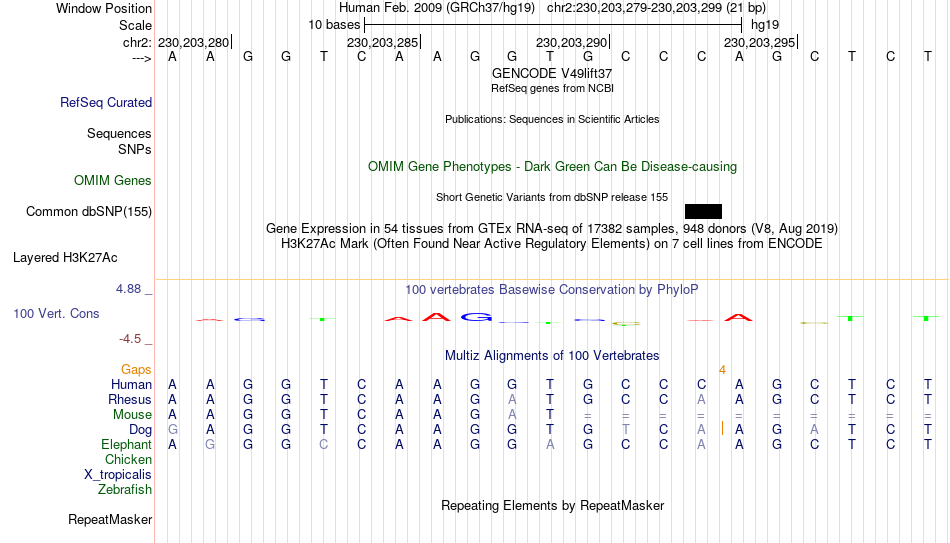Click the 10 bases scale bar
The width and height of the screenshot is (950, 543).
[x=553, y=25]
